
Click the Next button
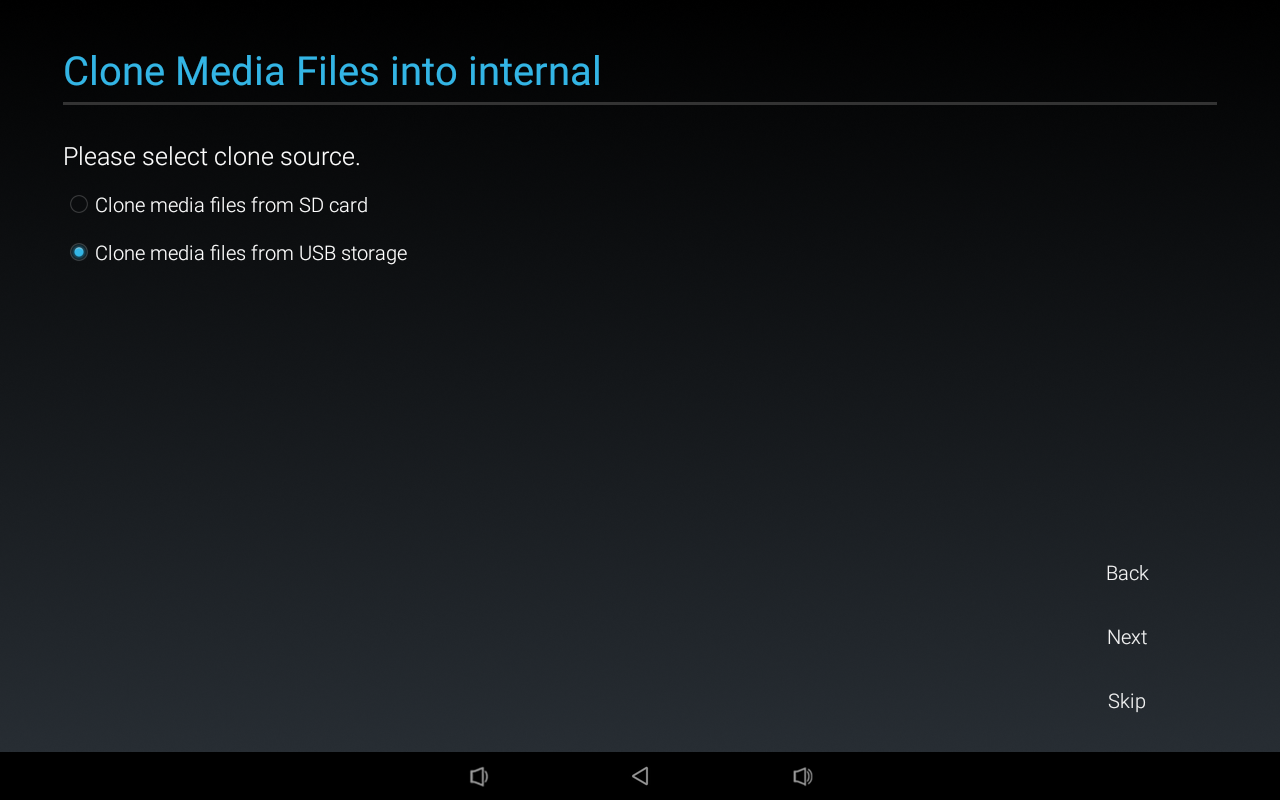(x=1127, y=637)
